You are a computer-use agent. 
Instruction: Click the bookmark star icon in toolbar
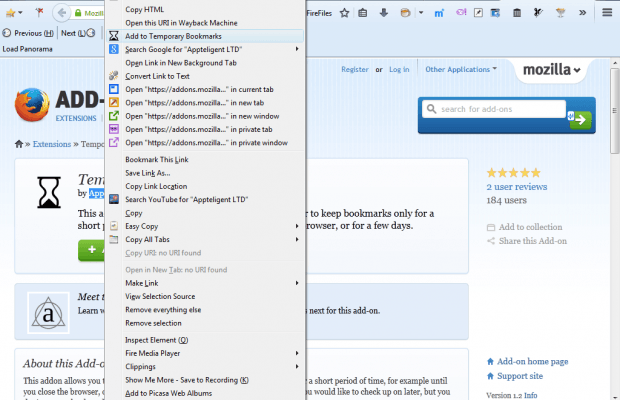point(344,13)
